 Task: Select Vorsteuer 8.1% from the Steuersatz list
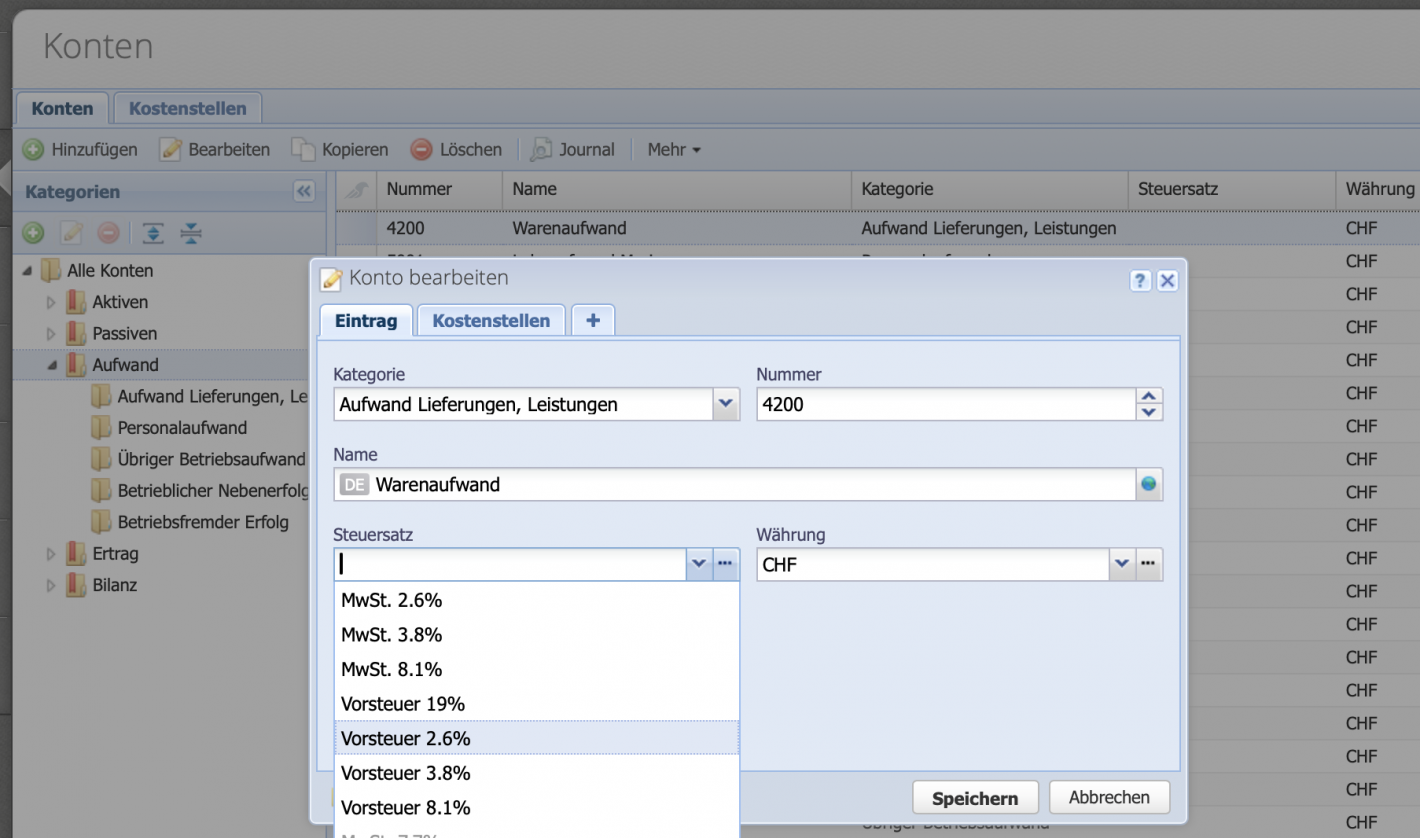[406, 807]
